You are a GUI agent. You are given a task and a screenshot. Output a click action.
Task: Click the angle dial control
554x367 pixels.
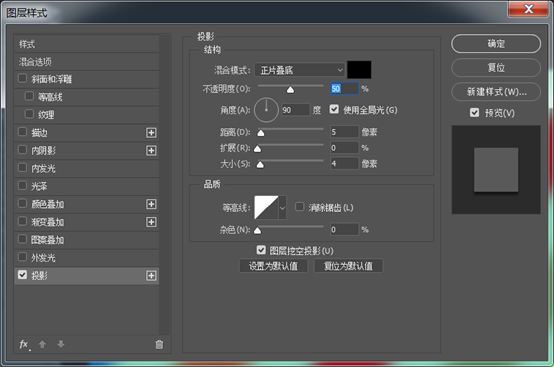coord(266,110)
